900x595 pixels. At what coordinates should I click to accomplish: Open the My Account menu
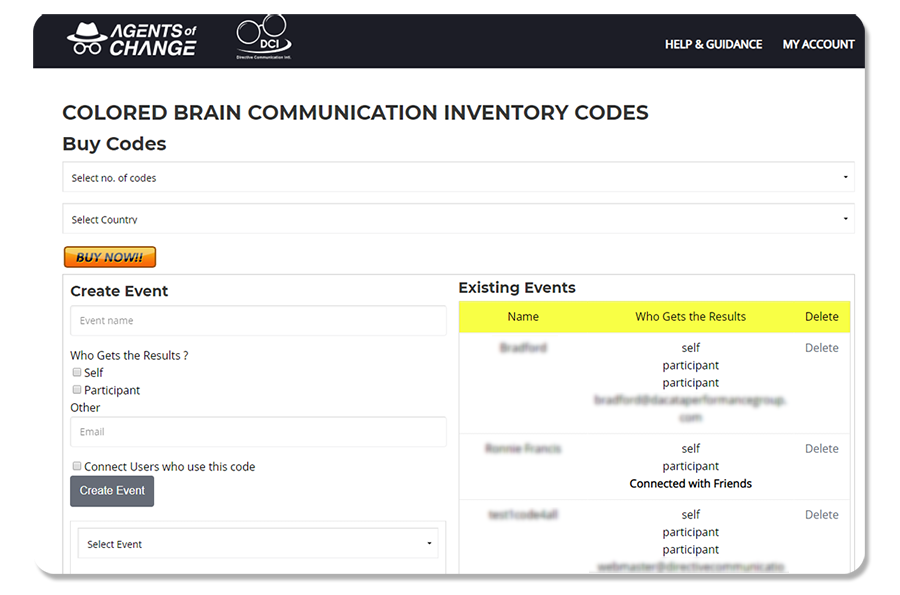[818, 44]
